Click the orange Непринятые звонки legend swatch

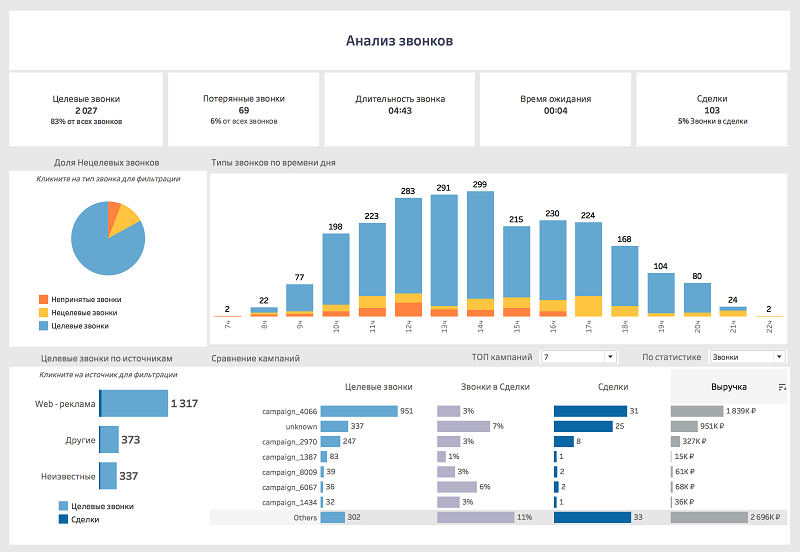[x=43, y=299]
